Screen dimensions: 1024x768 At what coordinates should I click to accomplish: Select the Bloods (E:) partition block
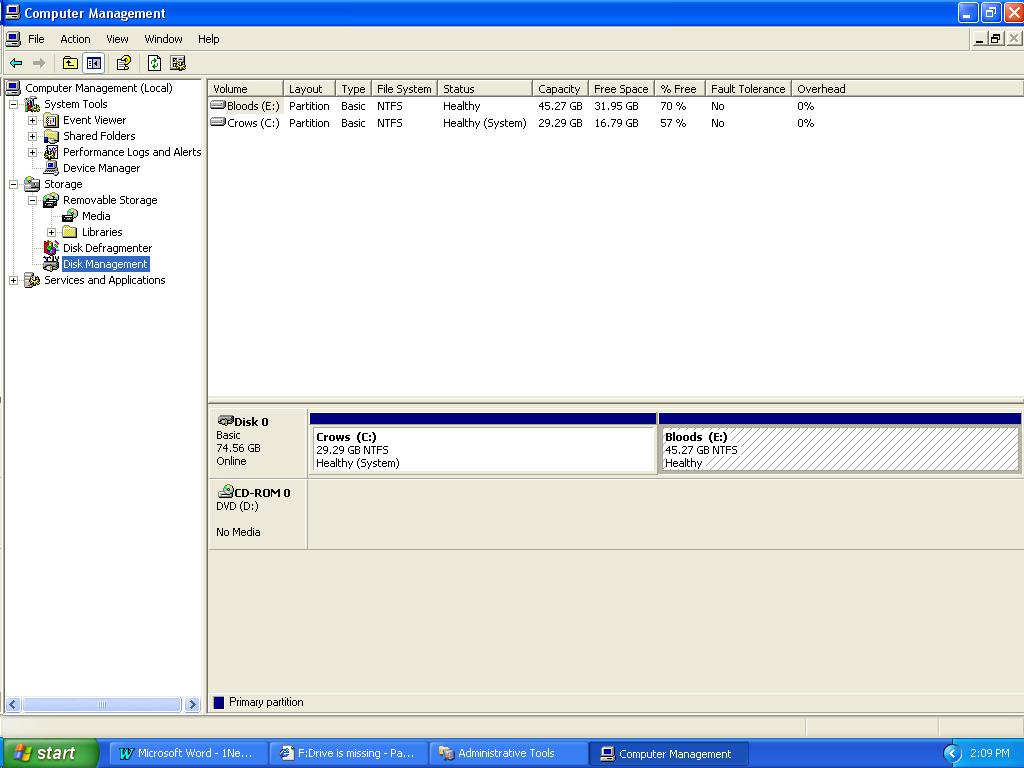pos(839,449)
